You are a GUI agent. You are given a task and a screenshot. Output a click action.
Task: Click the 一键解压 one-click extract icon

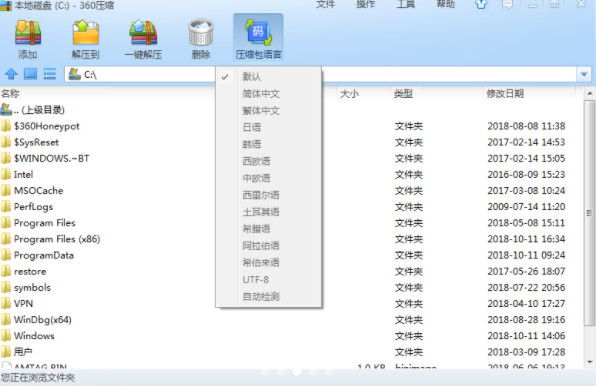point(143,33)
